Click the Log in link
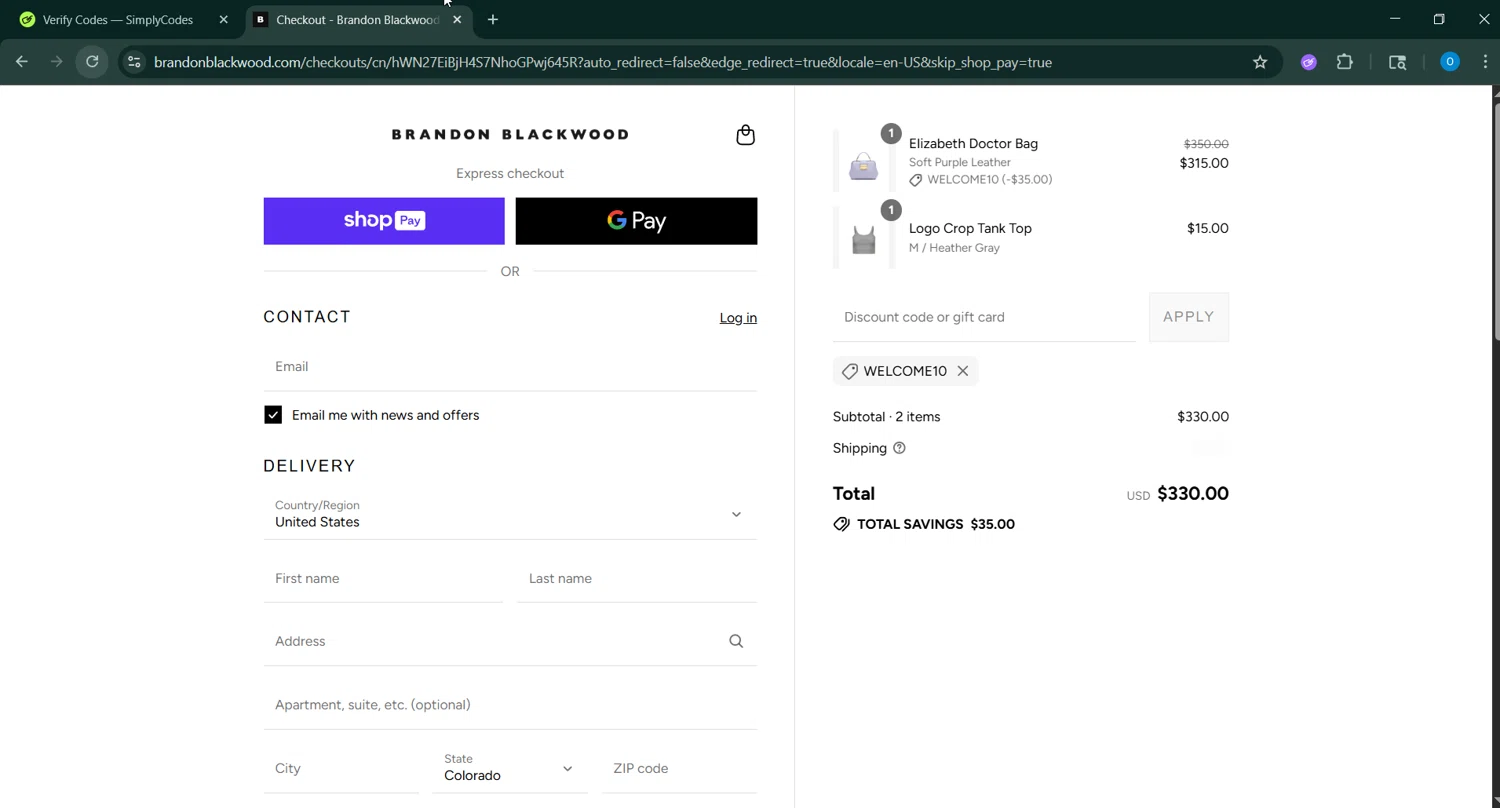Viewport: 1500px width, 808px height. point(738,318)
